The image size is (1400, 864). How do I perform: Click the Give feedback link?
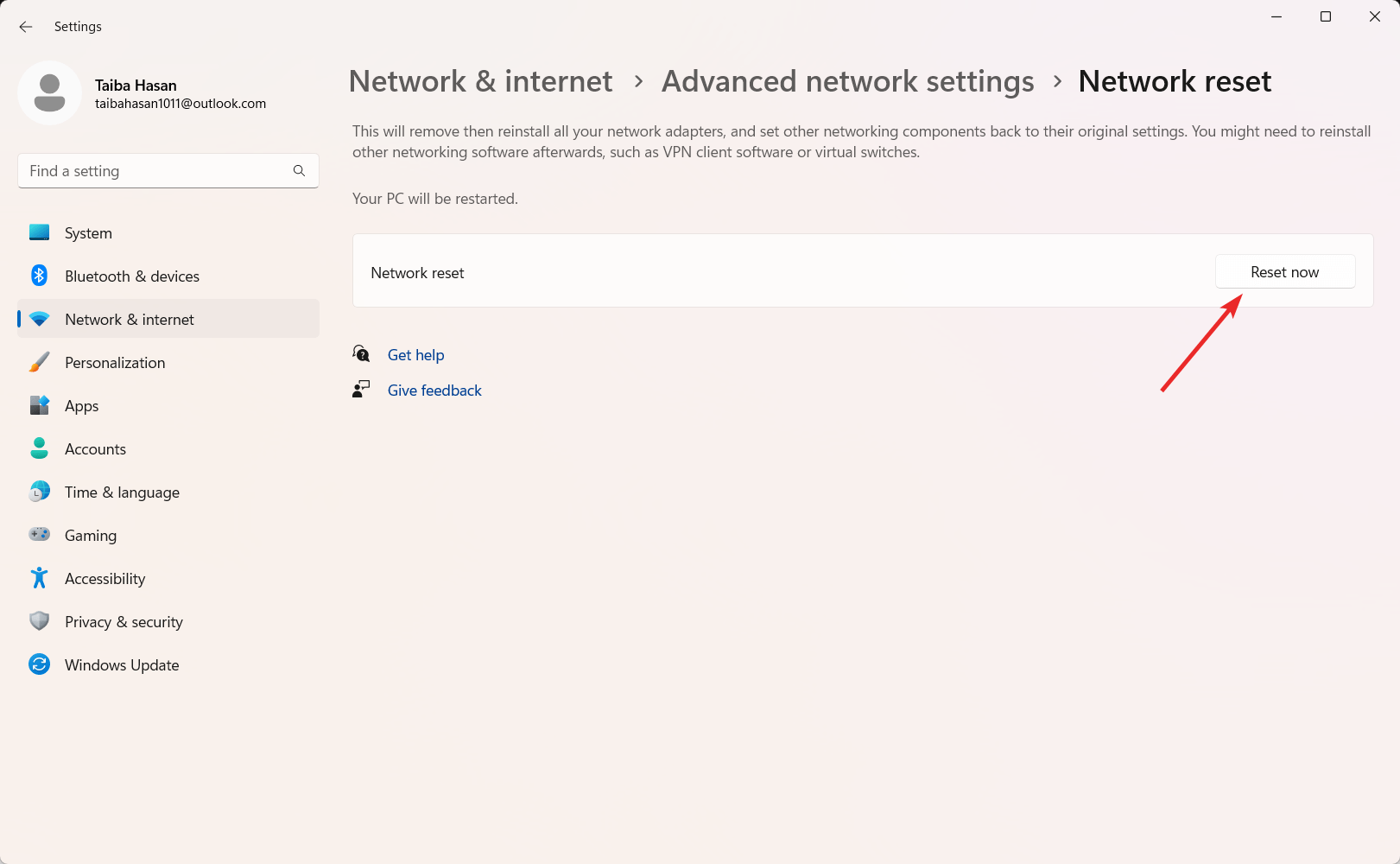point(434,391)
